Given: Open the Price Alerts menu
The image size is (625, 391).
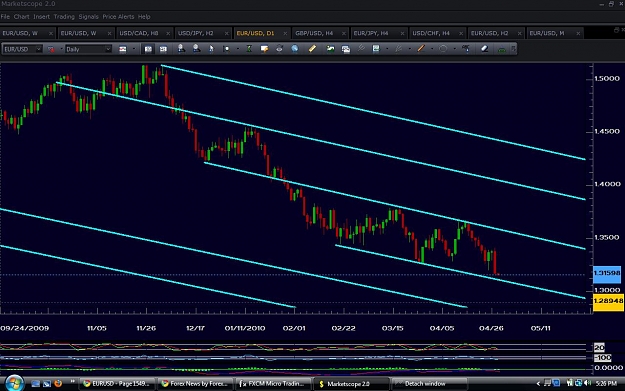Looking at the screenshot, I should point(118,17).
